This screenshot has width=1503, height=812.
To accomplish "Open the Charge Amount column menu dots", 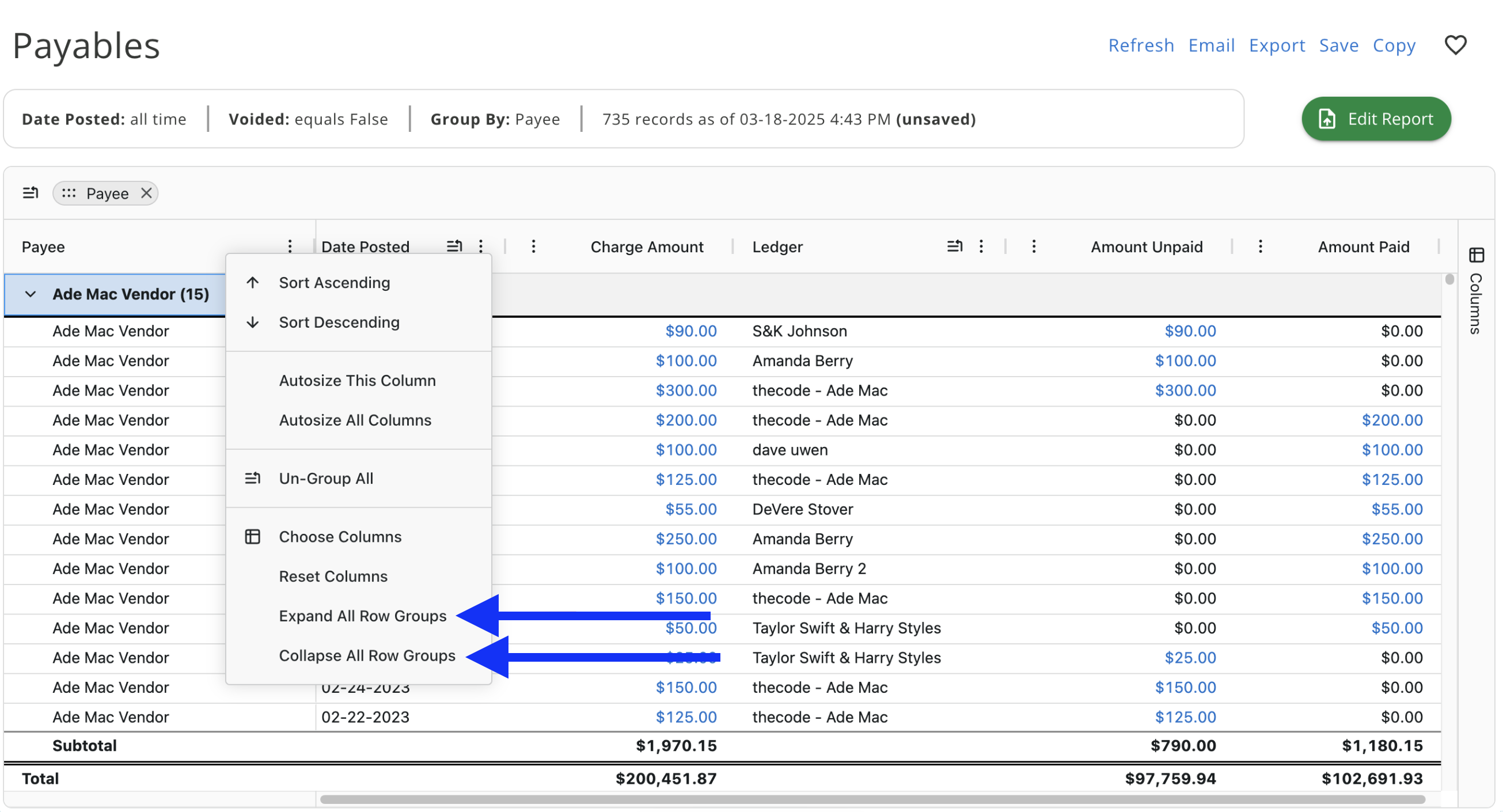I will pos(533,246).
